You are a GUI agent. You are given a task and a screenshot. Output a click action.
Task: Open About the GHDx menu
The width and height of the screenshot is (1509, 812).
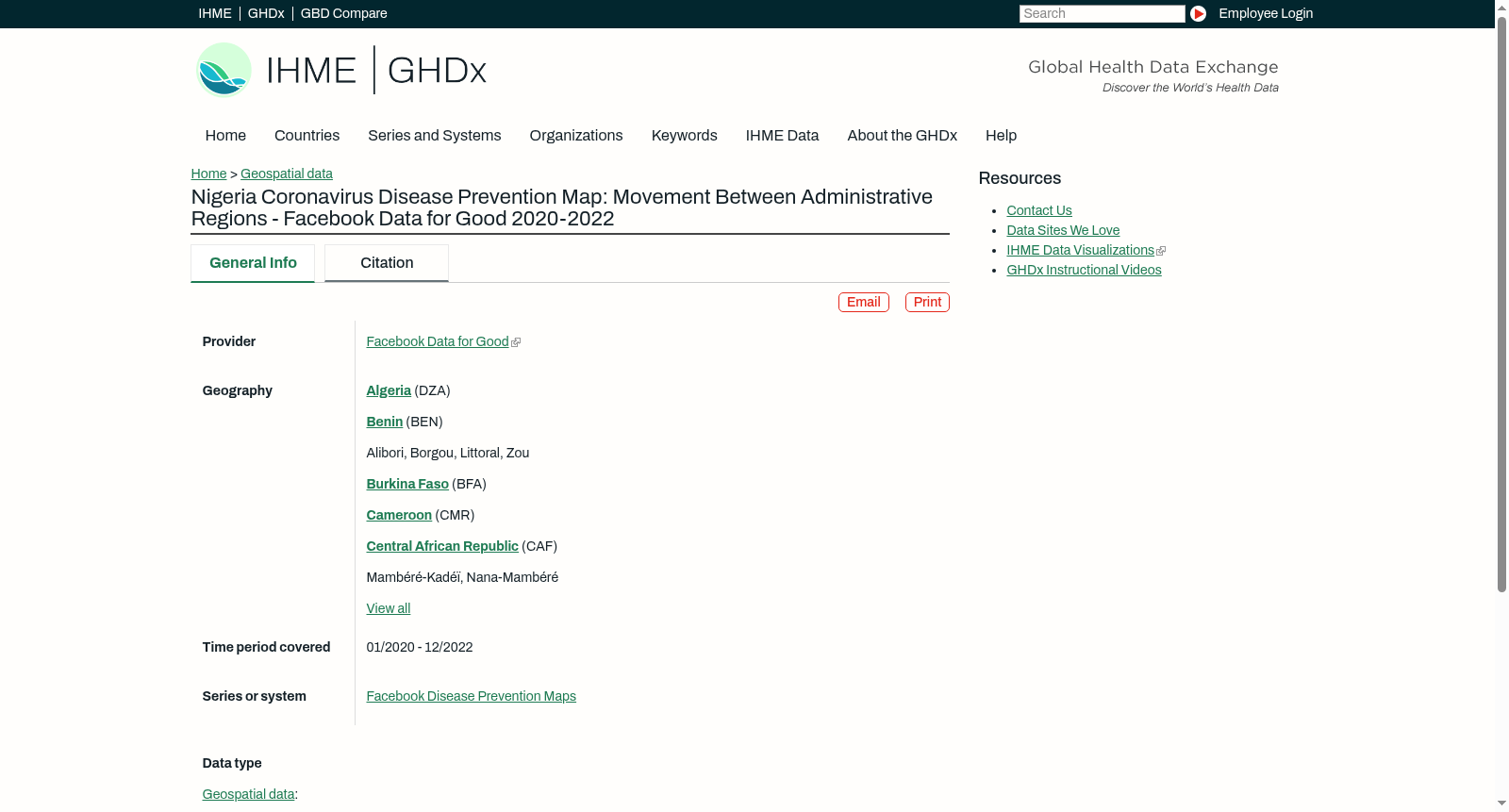coord(902,136)
